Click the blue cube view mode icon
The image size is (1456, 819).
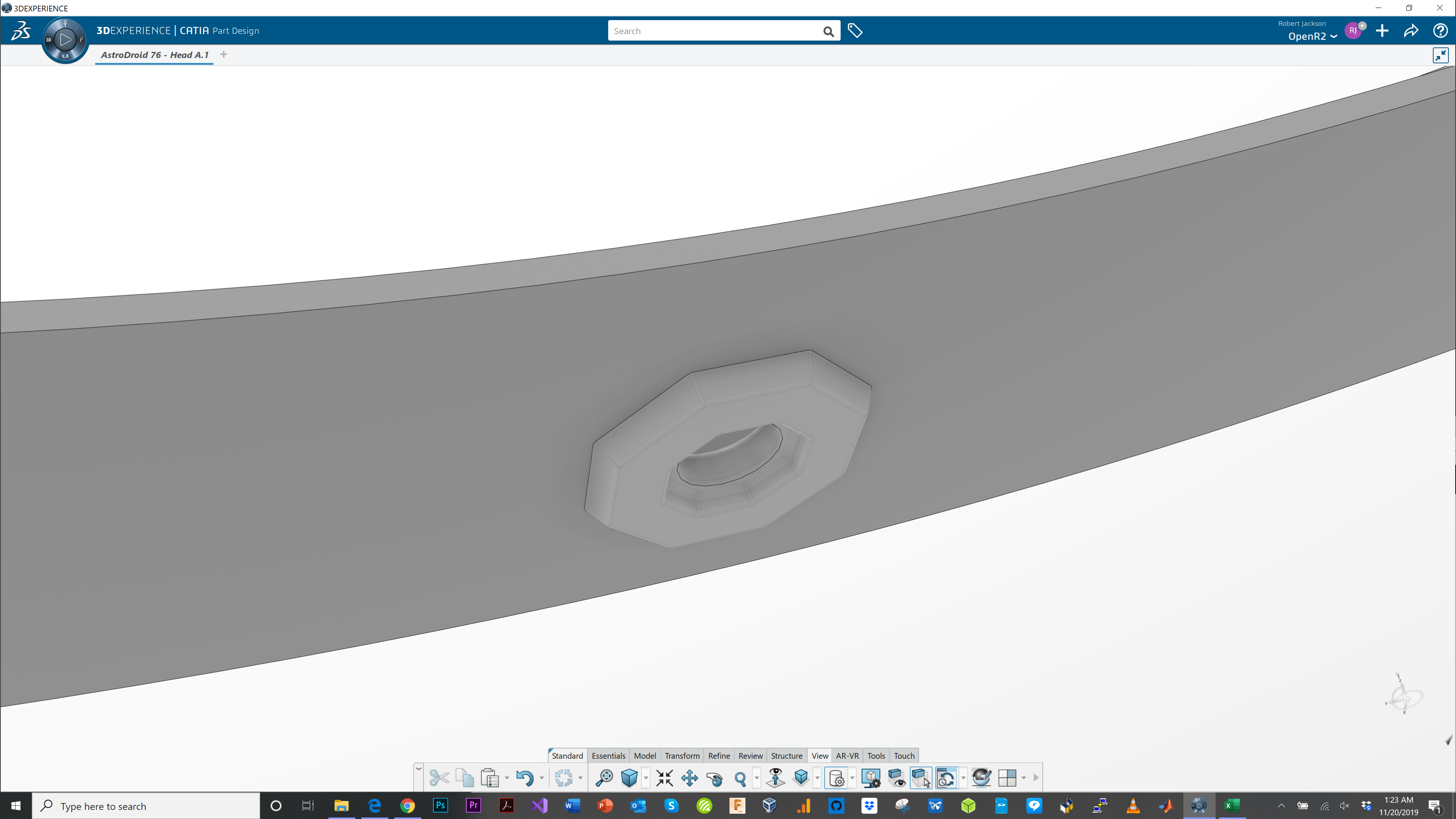point(629,778)
